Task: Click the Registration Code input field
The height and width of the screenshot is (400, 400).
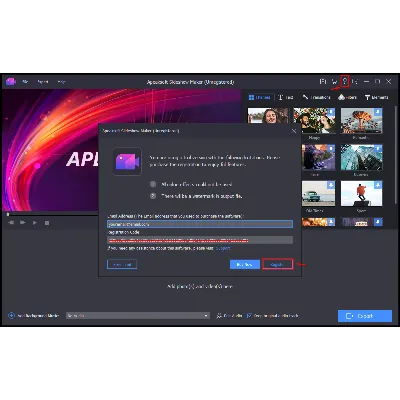Action: click(x=200, y=240)
